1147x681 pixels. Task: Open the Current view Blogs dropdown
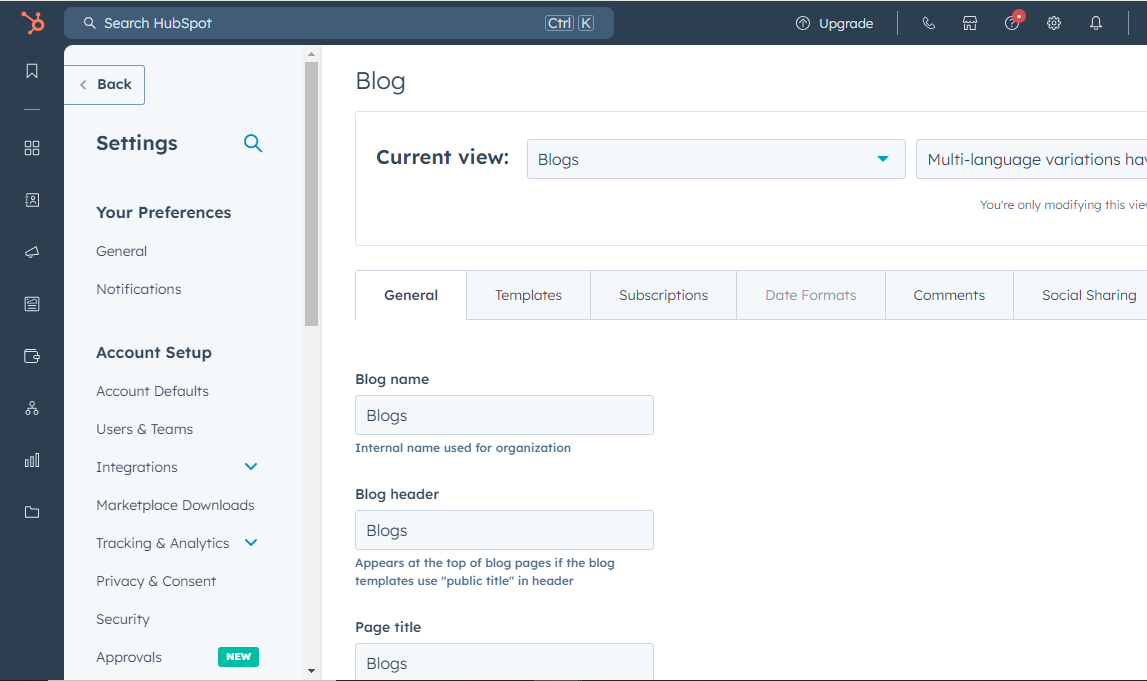click(x=716, y=159)
